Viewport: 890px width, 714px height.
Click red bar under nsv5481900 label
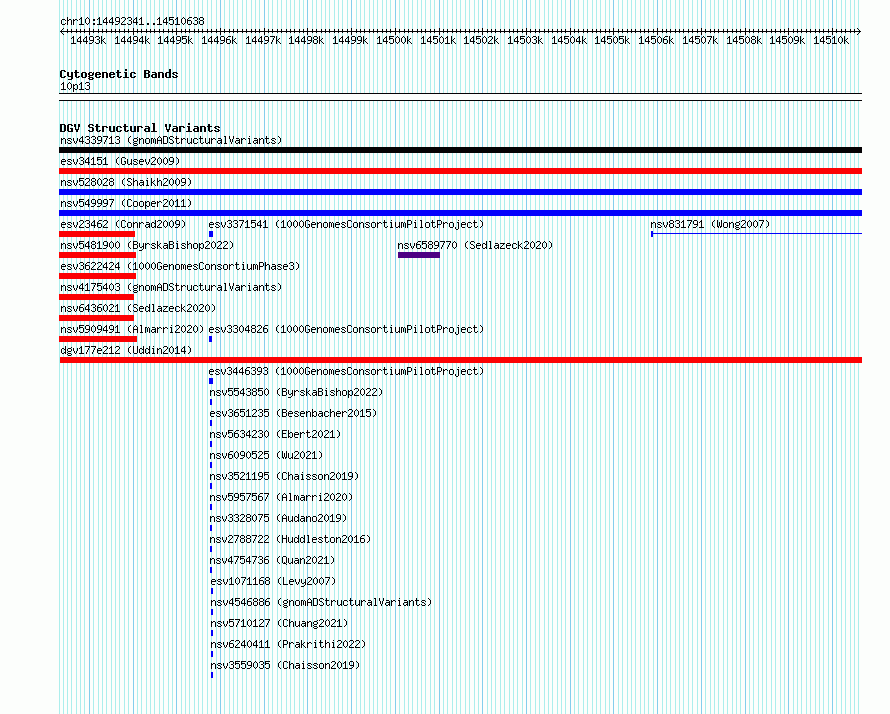[98, 255]
